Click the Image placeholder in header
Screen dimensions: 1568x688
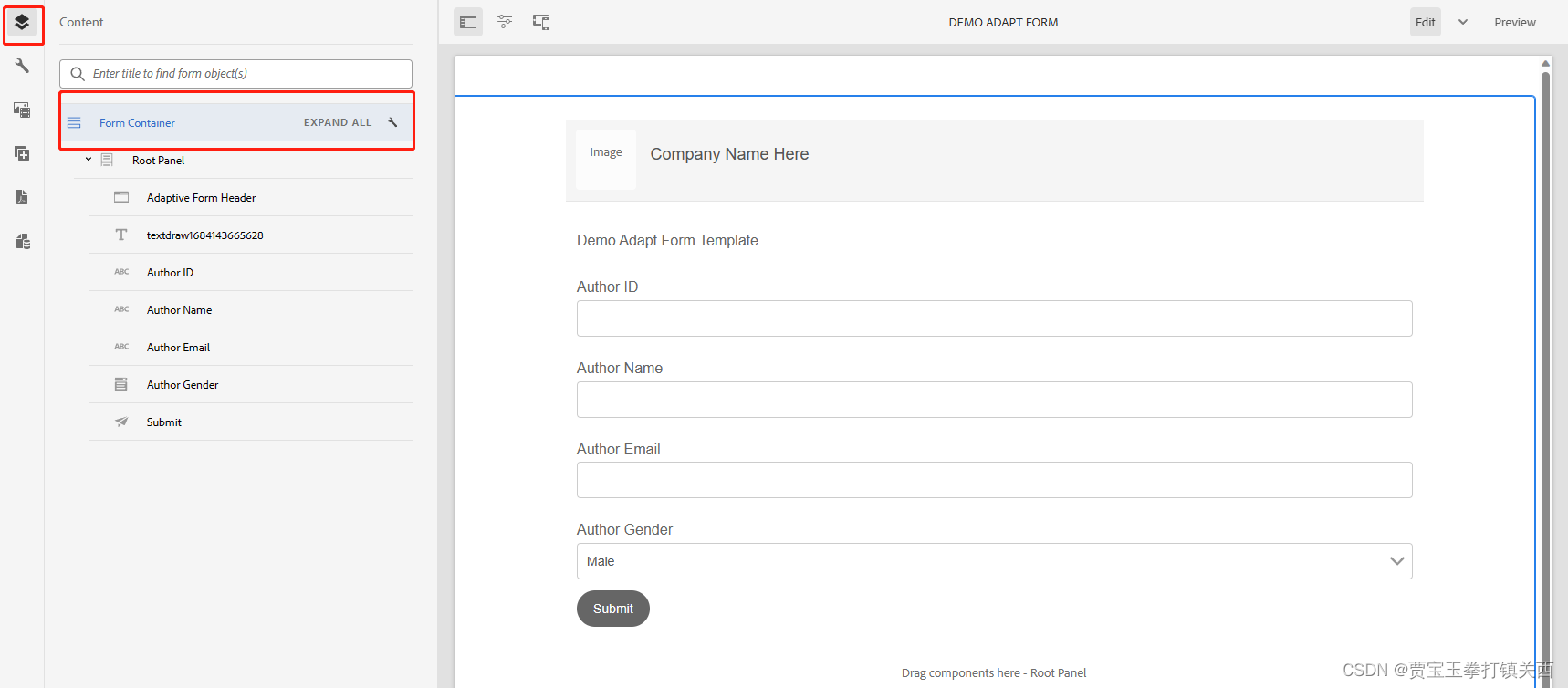click(x=606, y=160)
